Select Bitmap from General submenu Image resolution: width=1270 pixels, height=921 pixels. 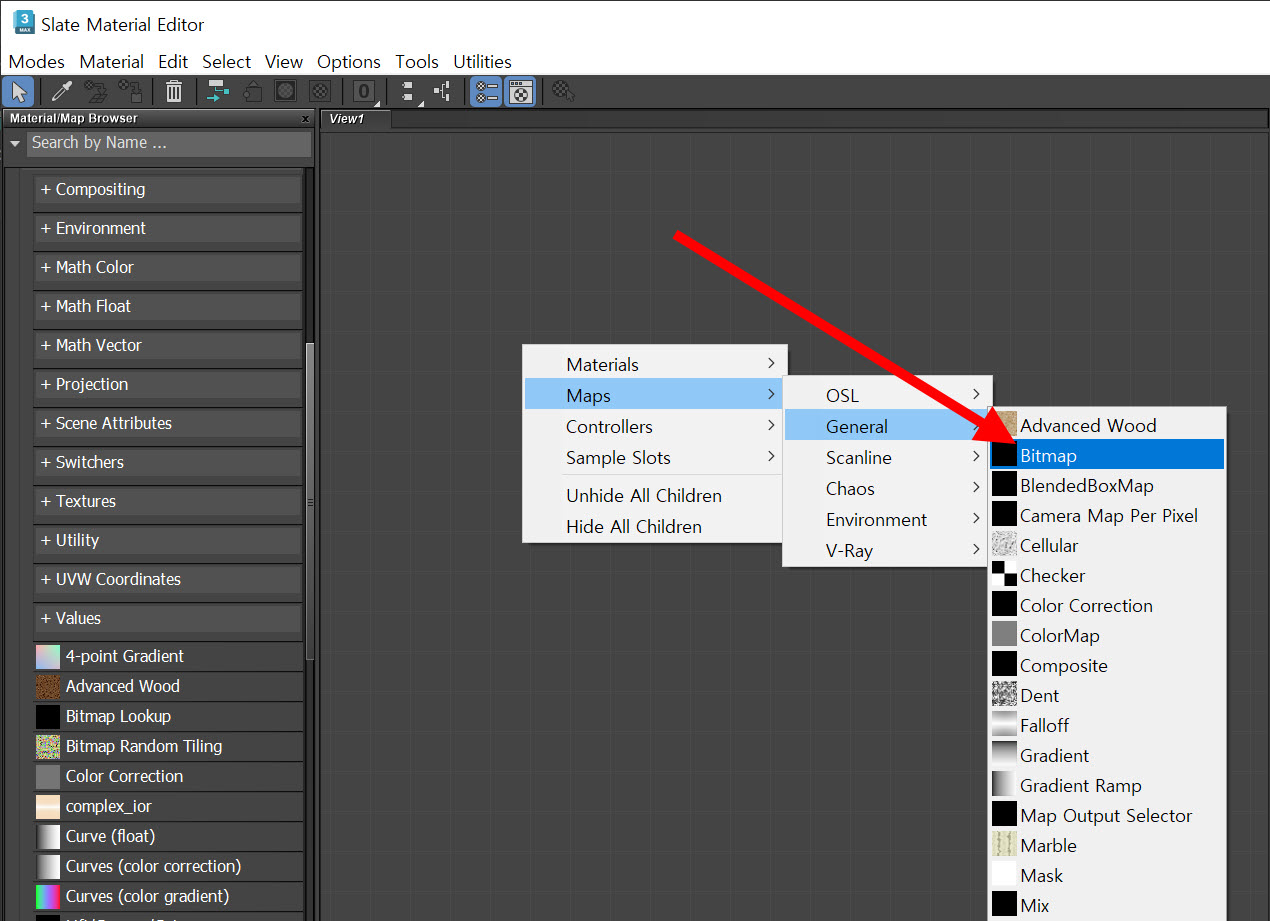1107,456
